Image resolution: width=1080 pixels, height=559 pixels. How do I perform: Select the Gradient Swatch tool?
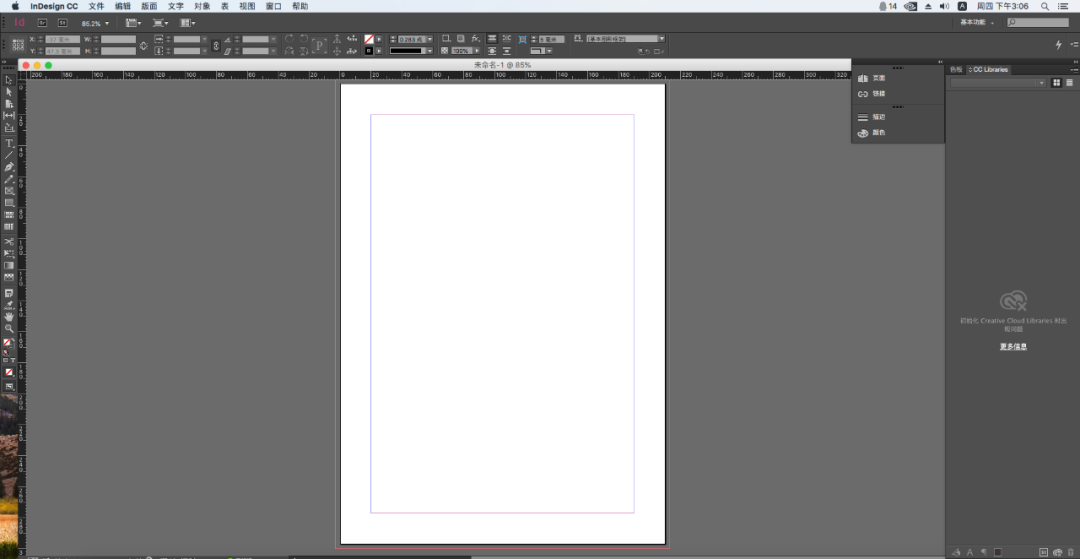[9, 265]
